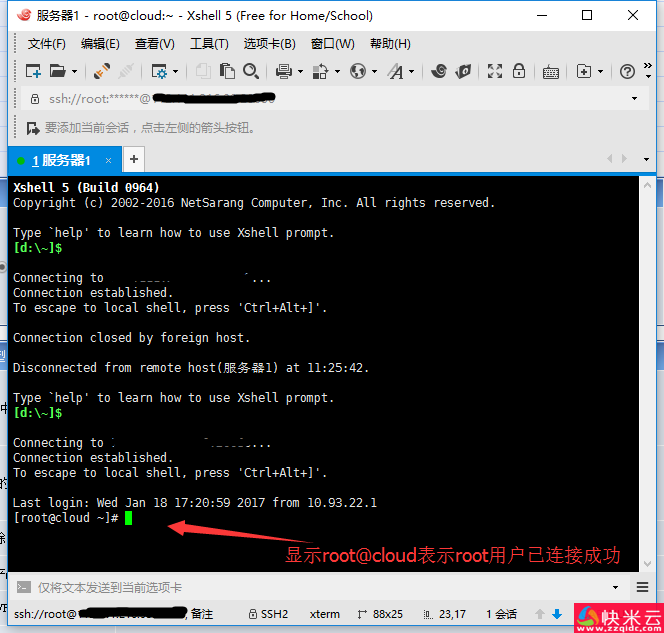Toggle full screen with the arrows icon
The image size is (664, 633).
click(x=495, y=71)
